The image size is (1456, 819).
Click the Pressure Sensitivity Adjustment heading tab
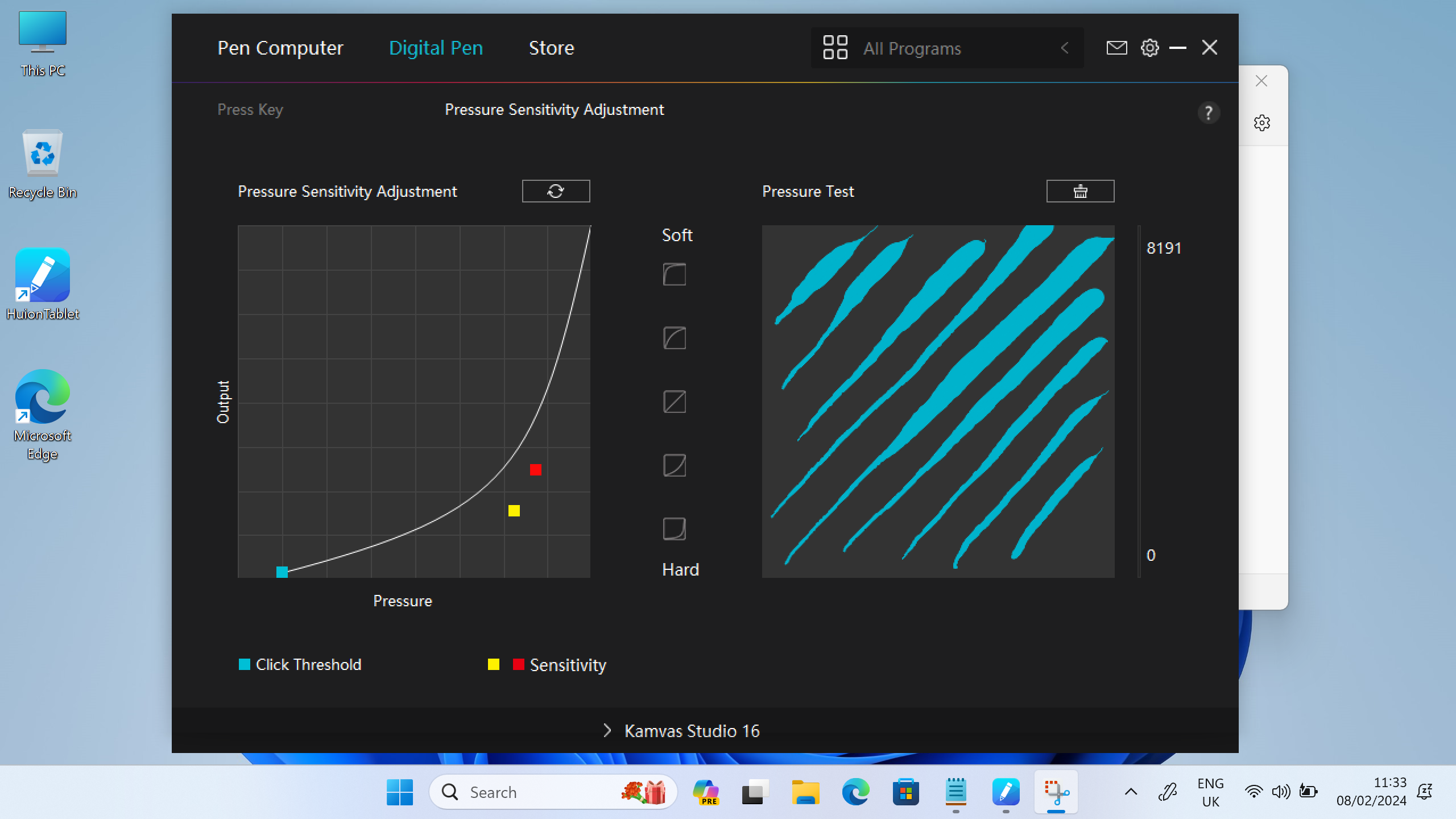[554, 109]
